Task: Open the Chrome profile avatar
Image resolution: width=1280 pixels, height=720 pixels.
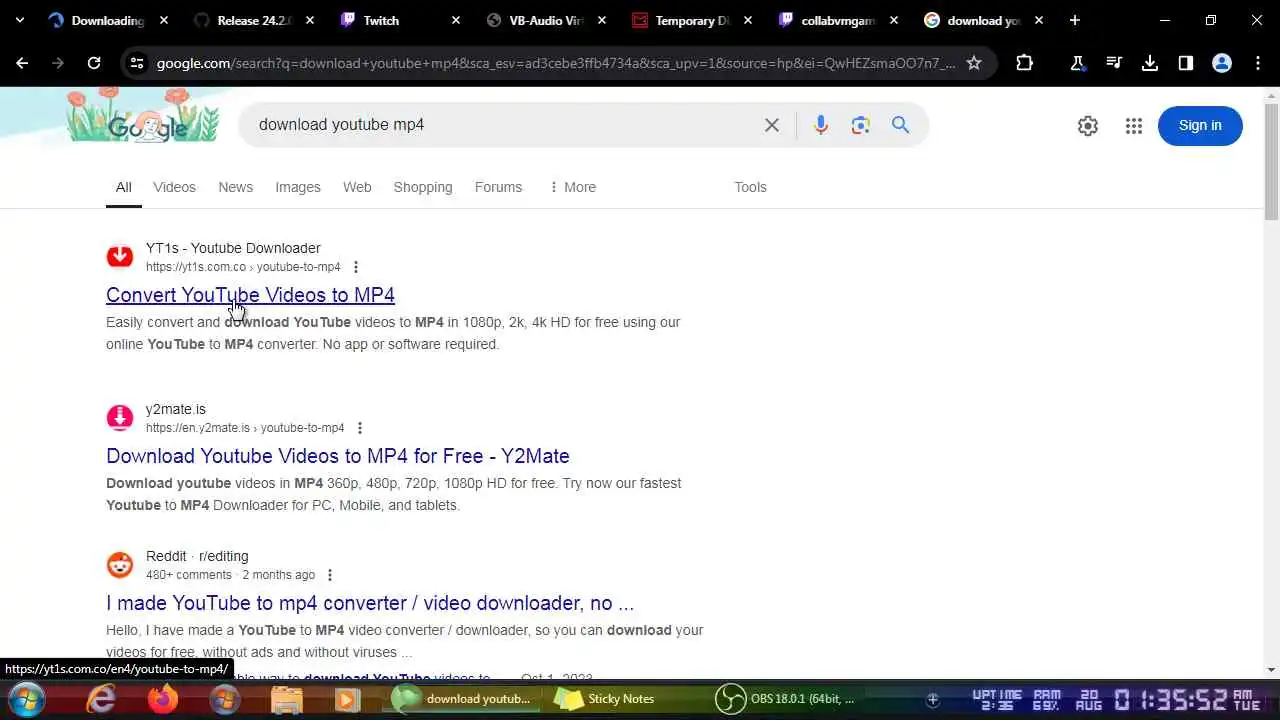Action: click(1222, 63)
